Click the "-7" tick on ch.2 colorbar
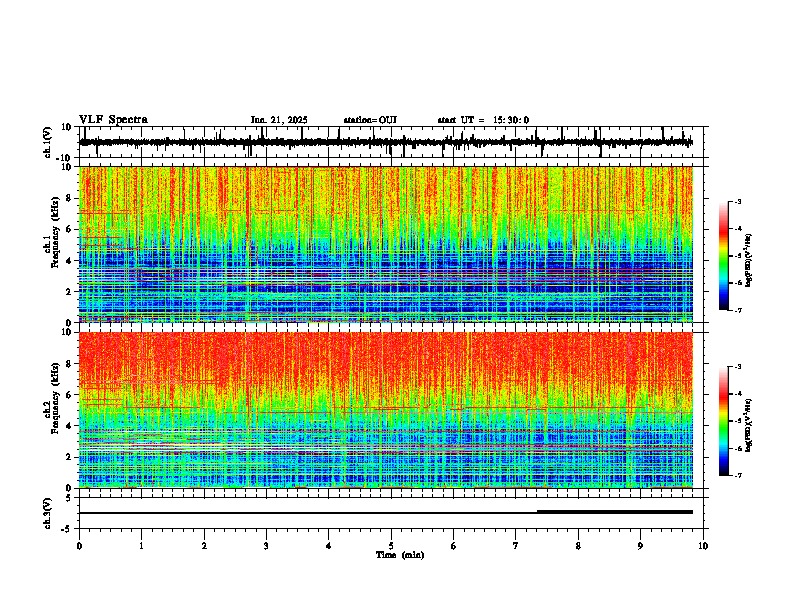The width and height of the screenshot is (792, 612). click(x=737, y=476)
